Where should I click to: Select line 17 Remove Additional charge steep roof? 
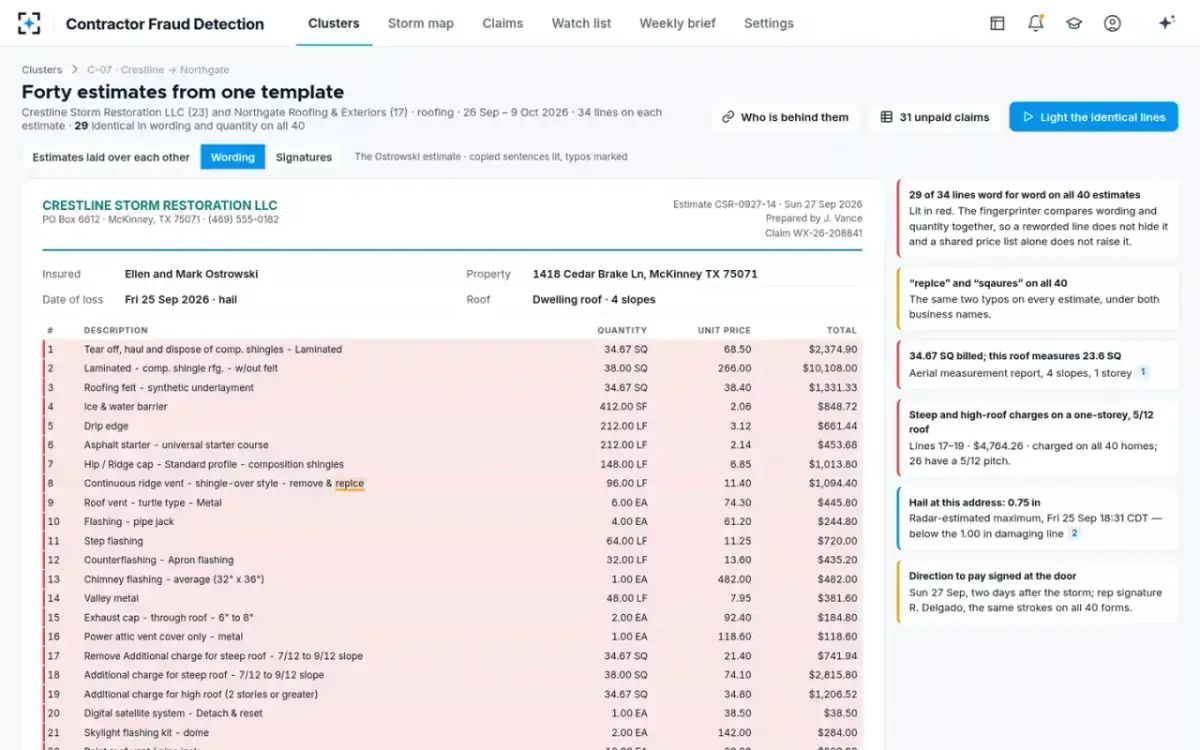[452, 656]
